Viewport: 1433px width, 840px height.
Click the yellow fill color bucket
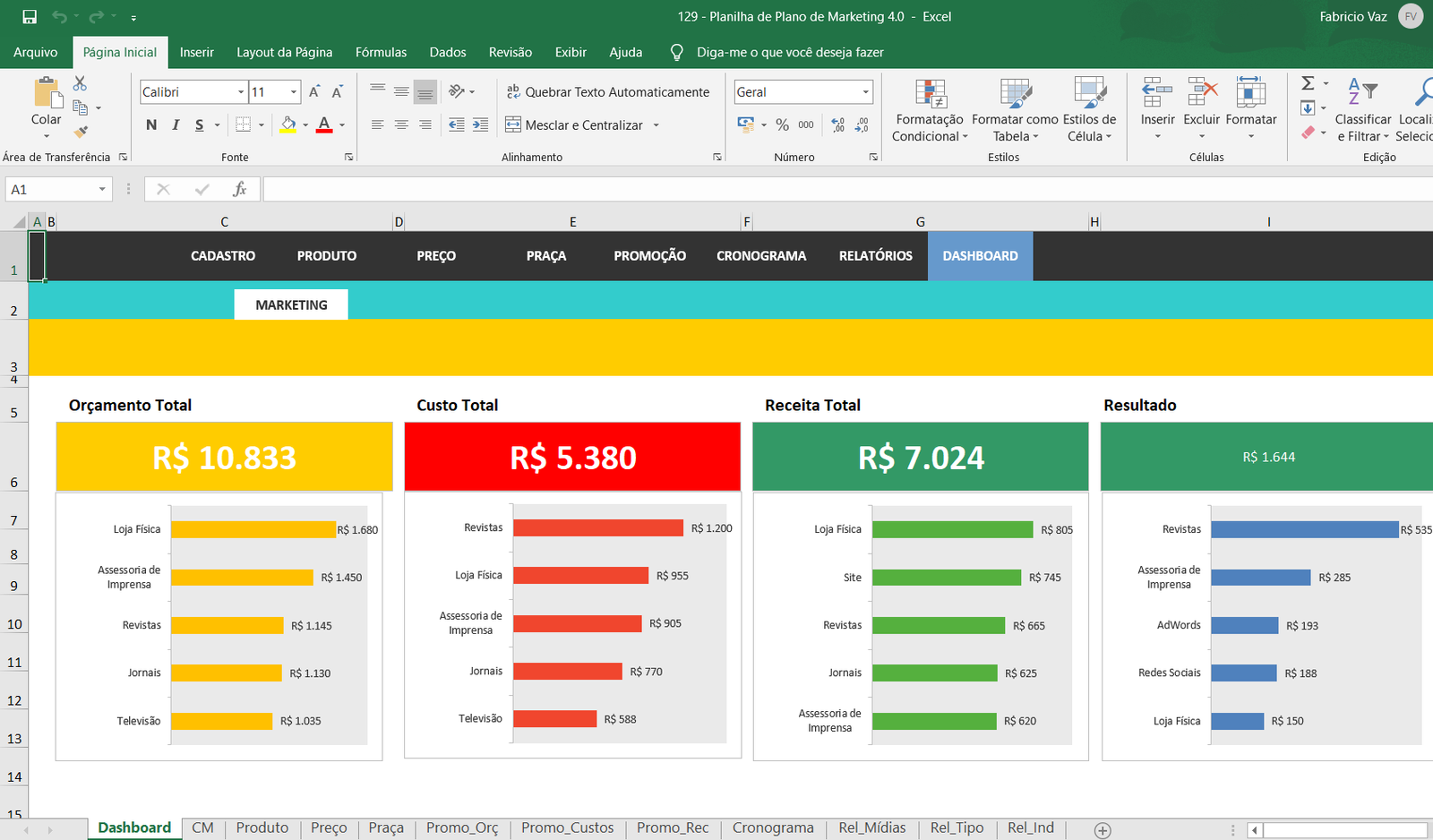click(287, 125)
